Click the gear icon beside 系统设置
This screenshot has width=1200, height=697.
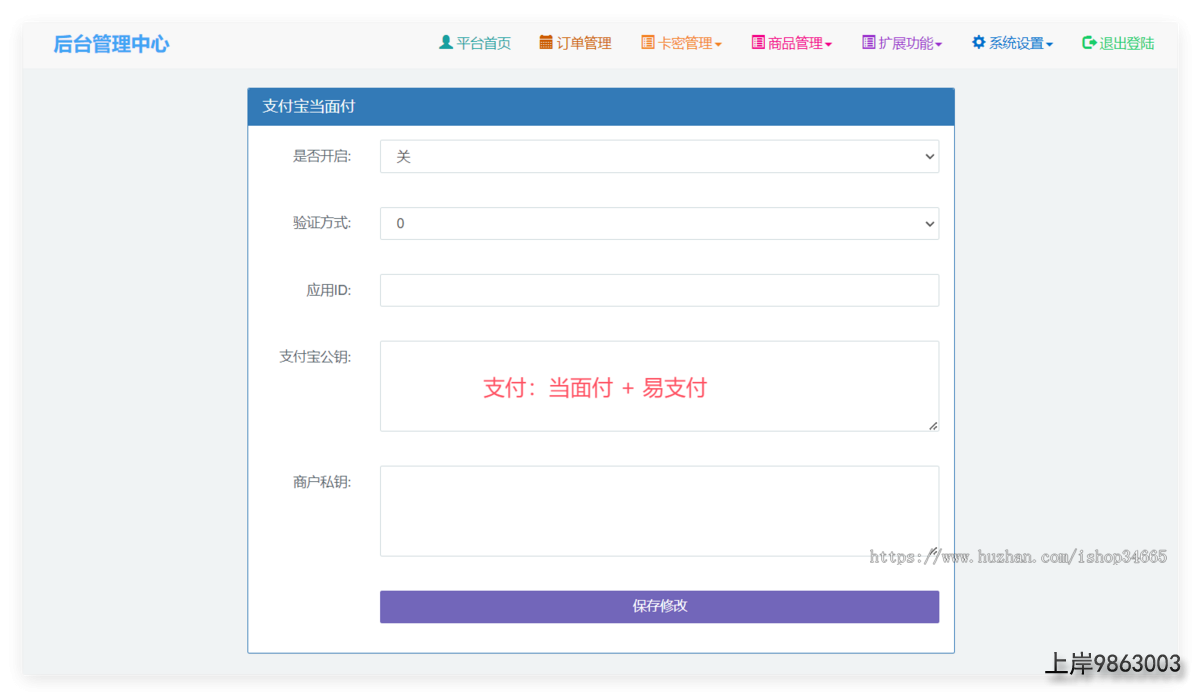tap(979, 43)
